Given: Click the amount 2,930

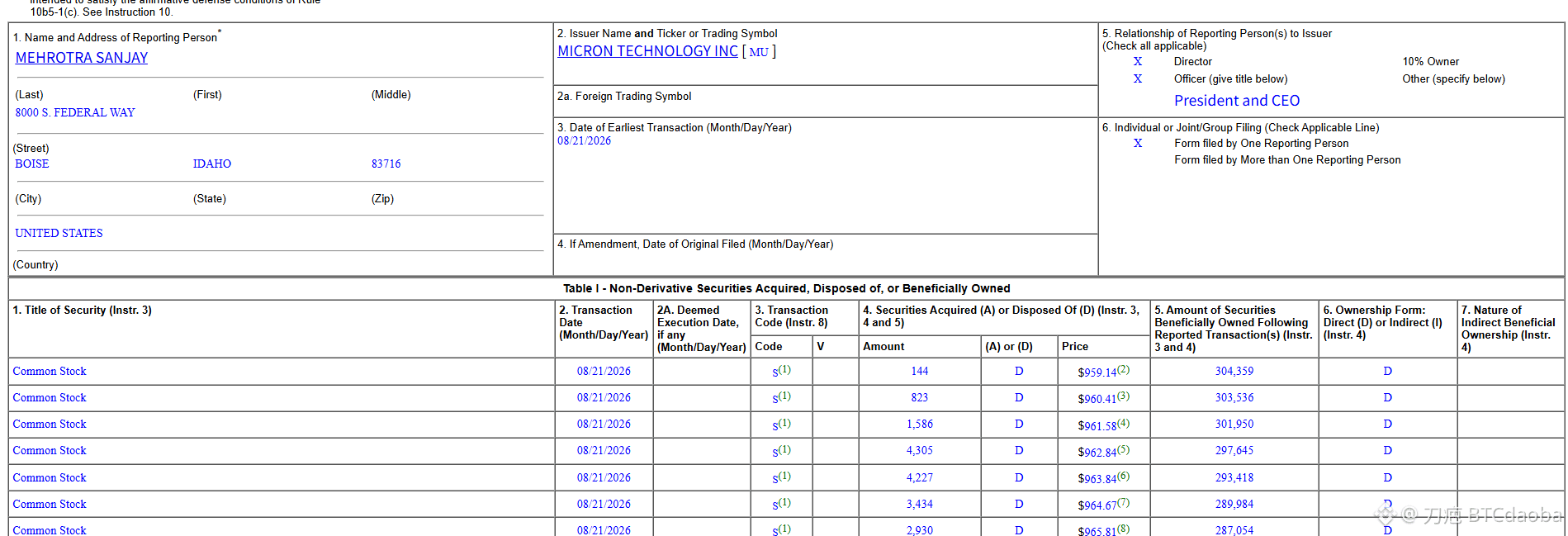Looking at the screenshot, I should click(x=920, y=530).
